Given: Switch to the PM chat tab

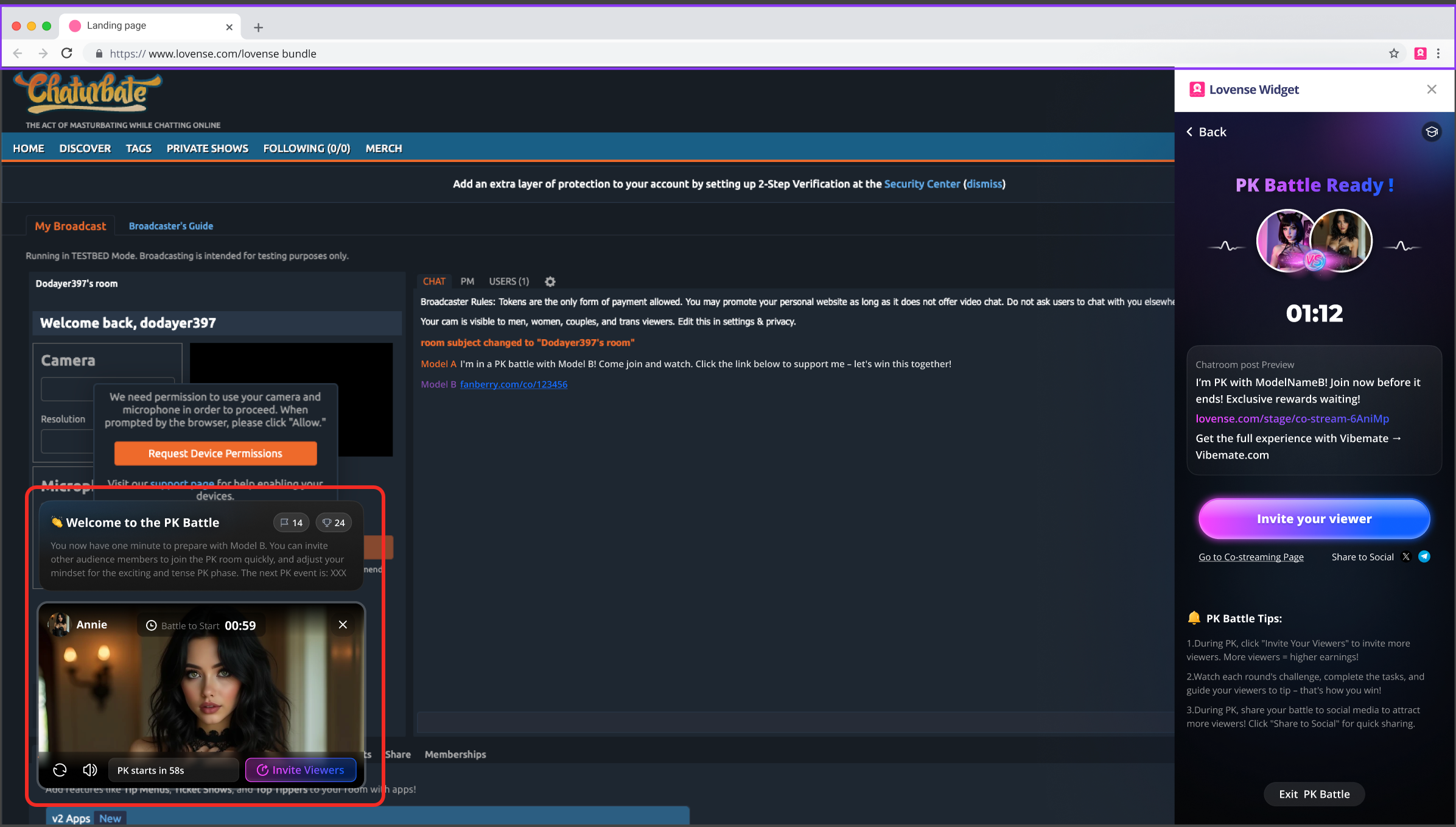Looking at the screenshot, I should click(x=467, y=281).
